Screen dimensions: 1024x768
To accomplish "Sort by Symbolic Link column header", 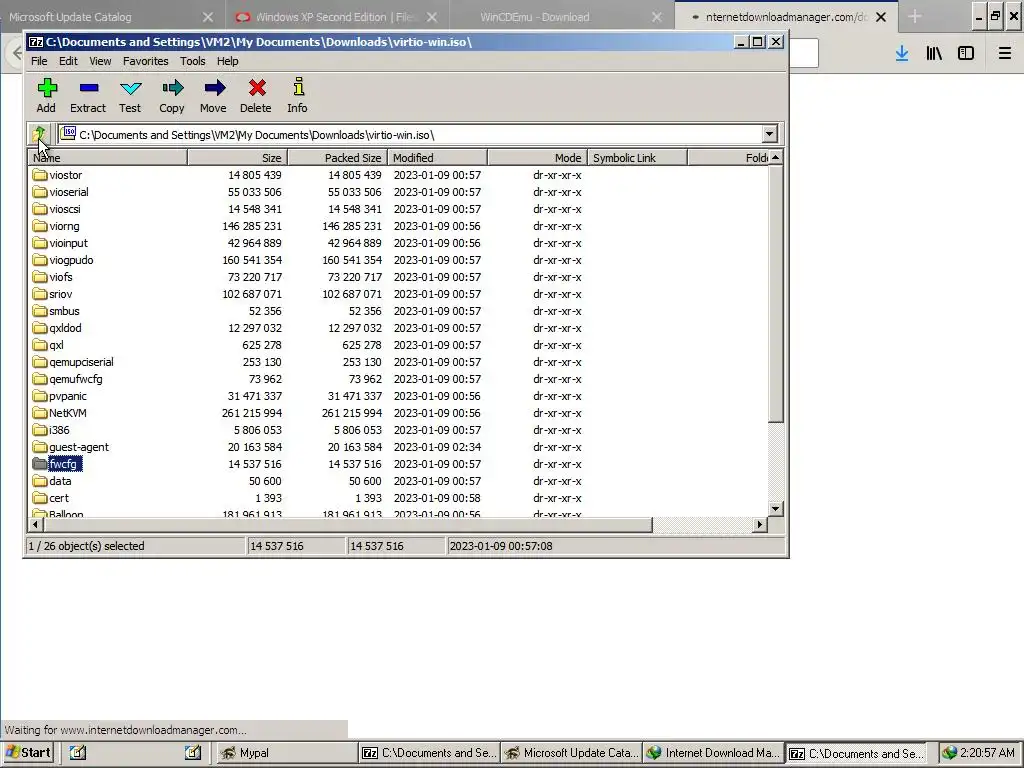I will [x=637, y=157].
